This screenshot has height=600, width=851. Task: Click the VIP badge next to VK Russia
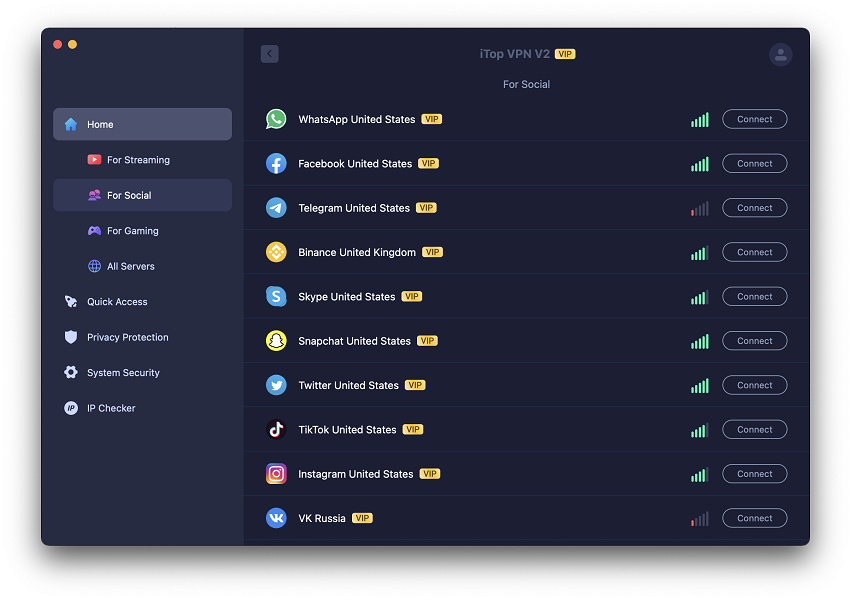[x=362, y=518]
